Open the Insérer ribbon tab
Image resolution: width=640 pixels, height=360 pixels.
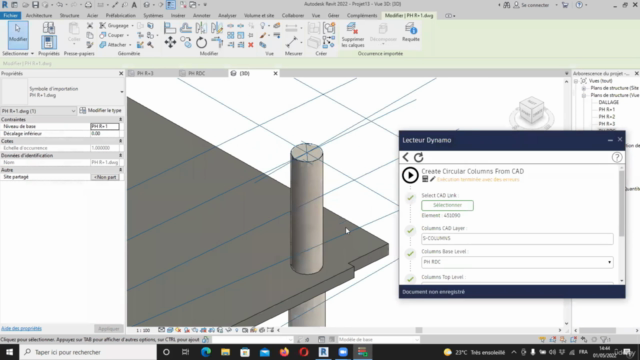(178, 16)
